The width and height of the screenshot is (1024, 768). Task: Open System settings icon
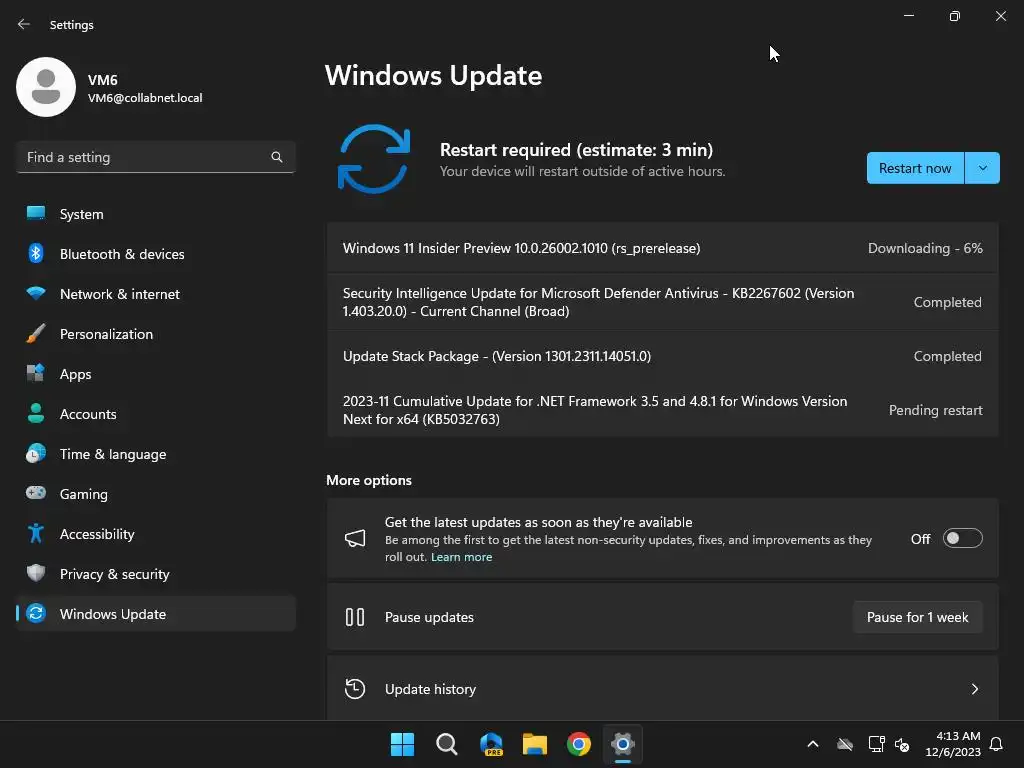[36, 214]
